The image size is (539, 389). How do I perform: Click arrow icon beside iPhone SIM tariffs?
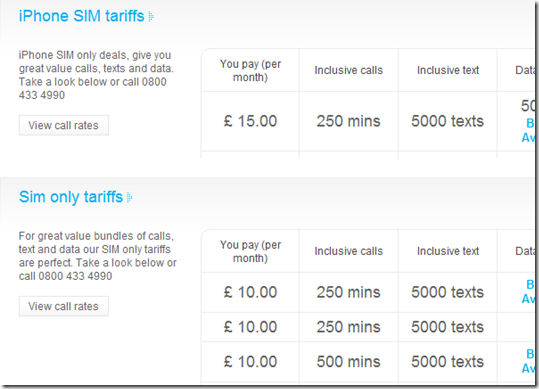(151, 16)
